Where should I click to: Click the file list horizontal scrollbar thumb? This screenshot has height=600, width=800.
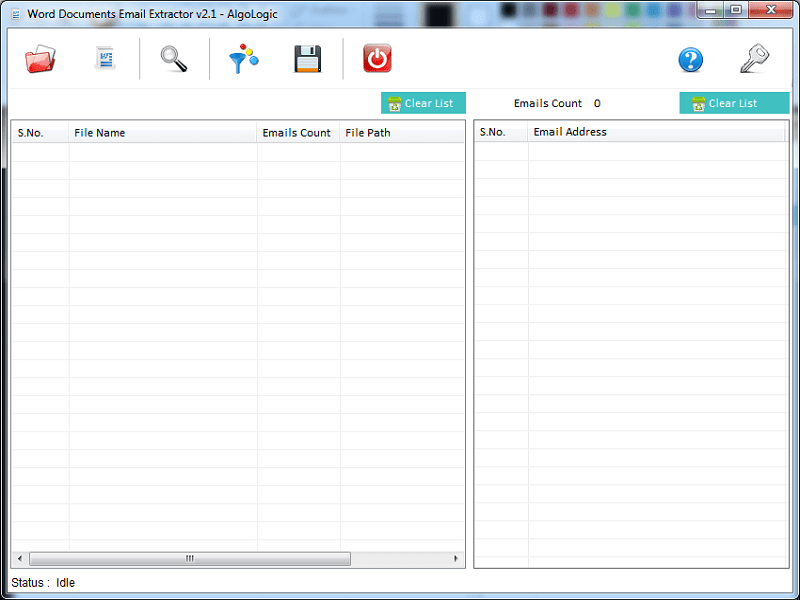pyautogui.click(x=190, y=559)
